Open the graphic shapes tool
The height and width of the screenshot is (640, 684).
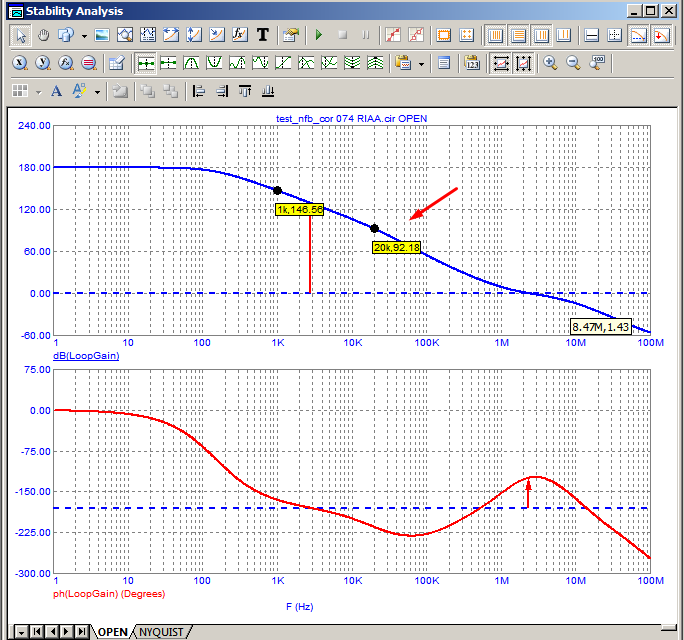coord(66,35)
